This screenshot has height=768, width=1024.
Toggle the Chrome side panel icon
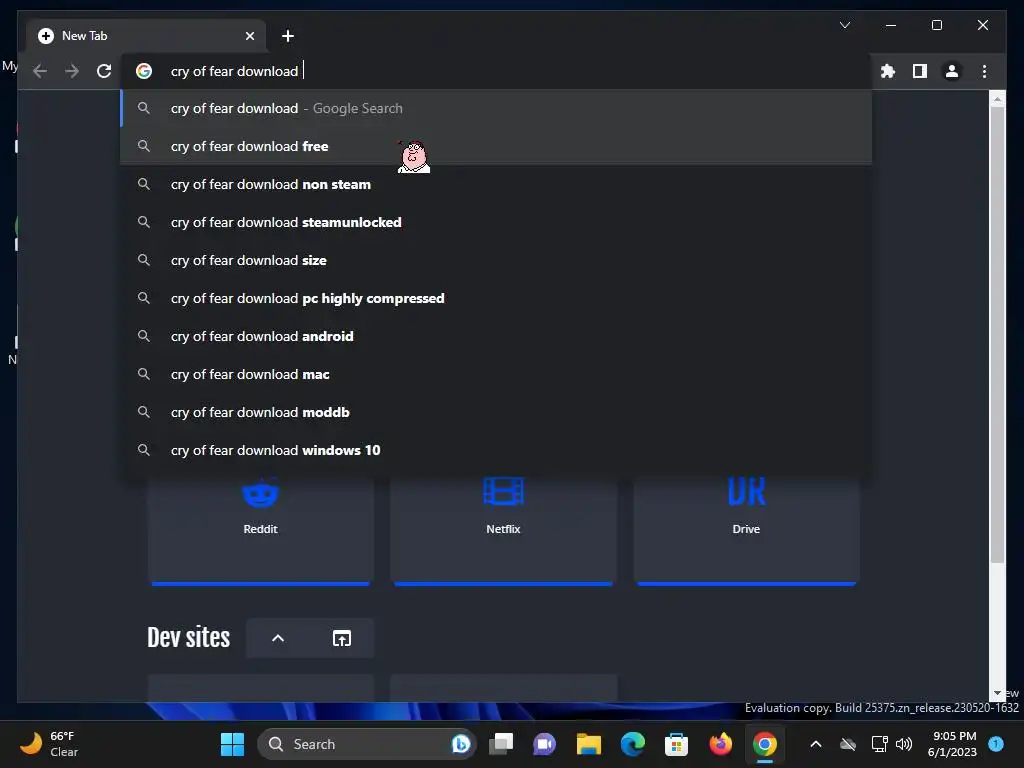(x=920, y=71)
